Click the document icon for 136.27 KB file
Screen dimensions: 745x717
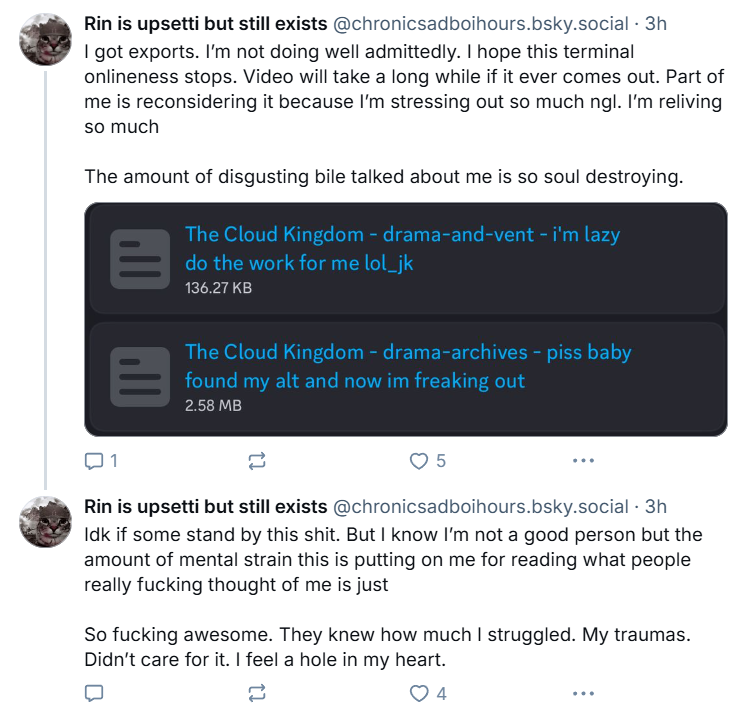click(140, 259)
